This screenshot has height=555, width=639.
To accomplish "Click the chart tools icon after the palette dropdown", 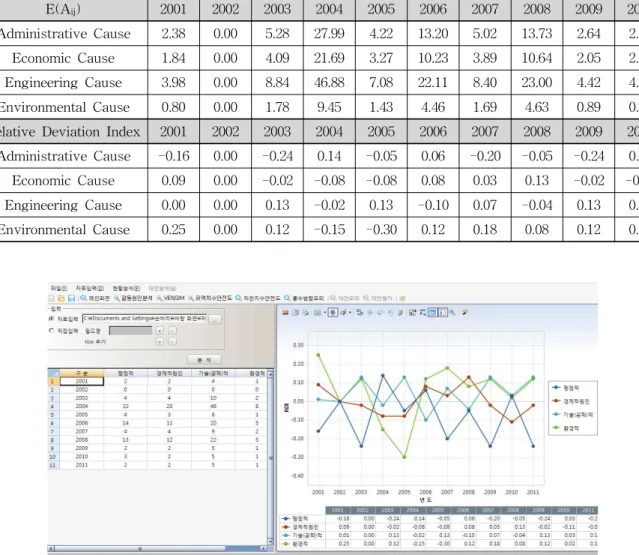I will click(360, 313).
